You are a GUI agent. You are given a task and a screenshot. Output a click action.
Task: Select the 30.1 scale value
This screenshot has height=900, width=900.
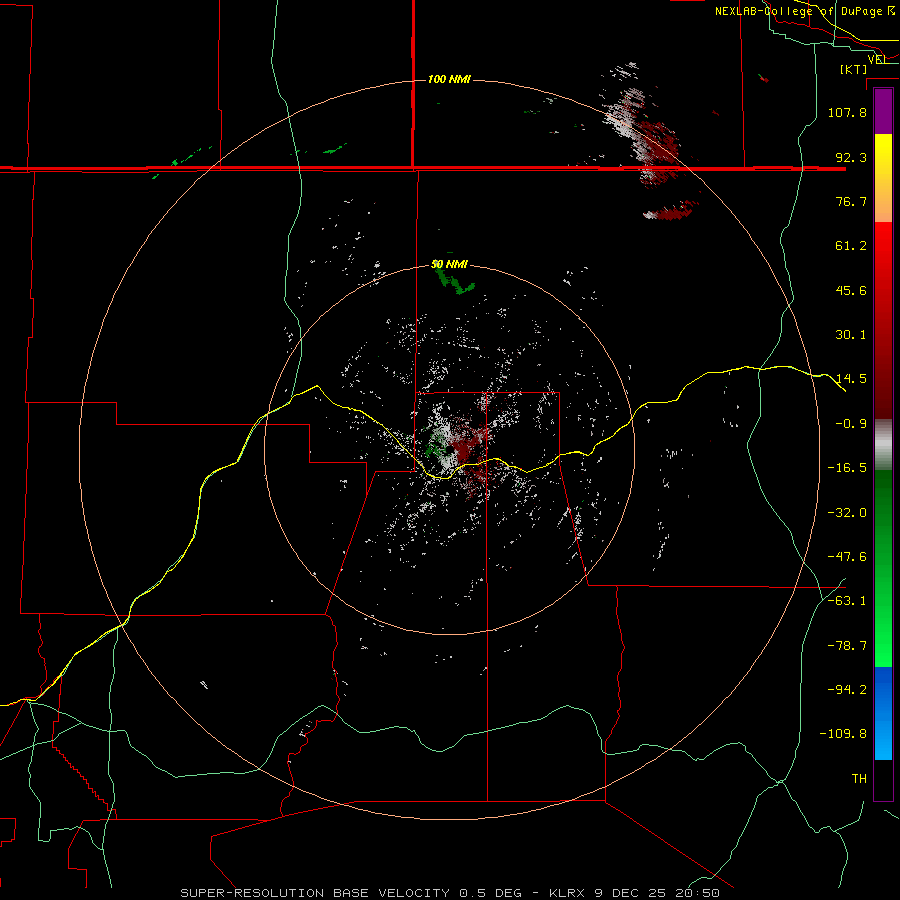point(851,335)
